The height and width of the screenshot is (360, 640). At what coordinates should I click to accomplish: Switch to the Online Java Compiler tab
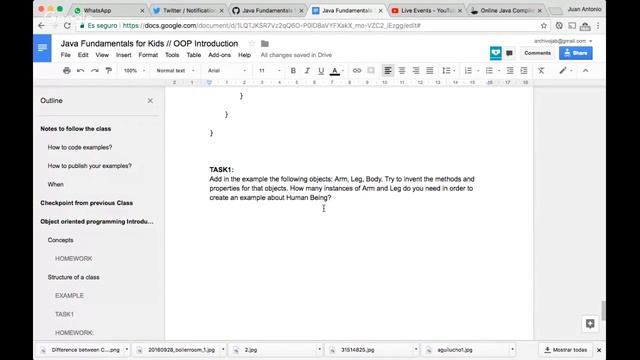[507, 11]
